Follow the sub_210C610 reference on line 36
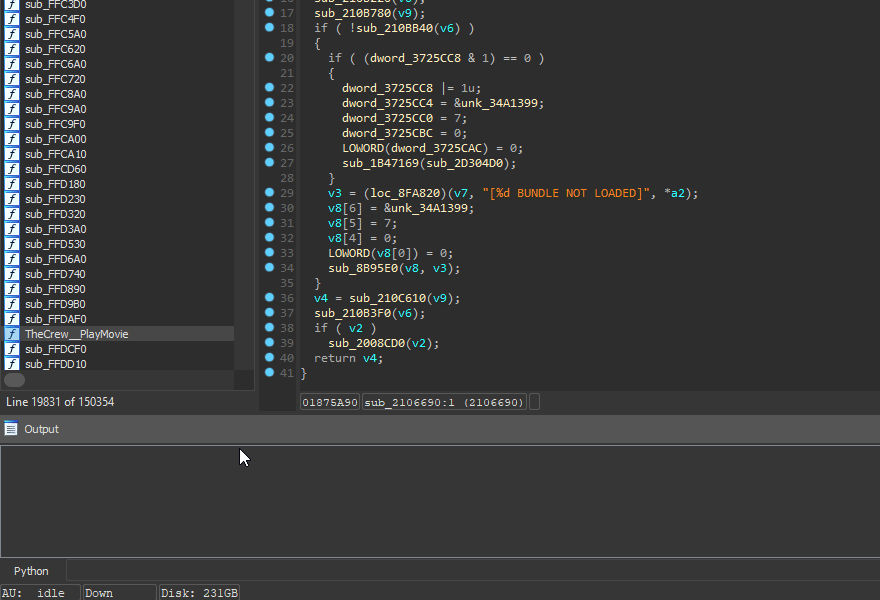 [x=389, y=298]
